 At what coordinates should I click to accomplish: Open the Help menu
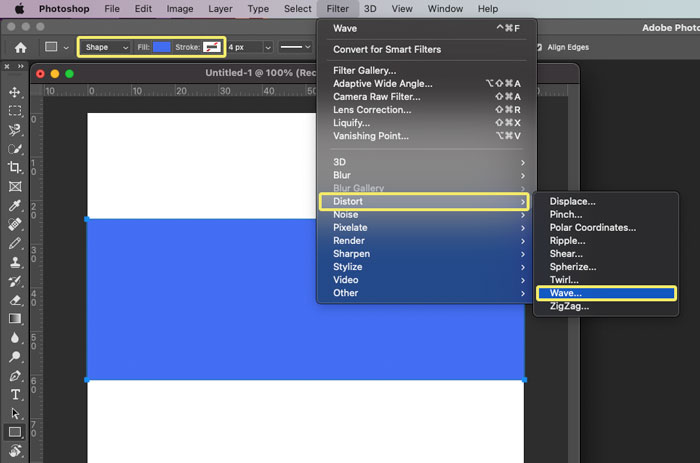tap(488, 8)
